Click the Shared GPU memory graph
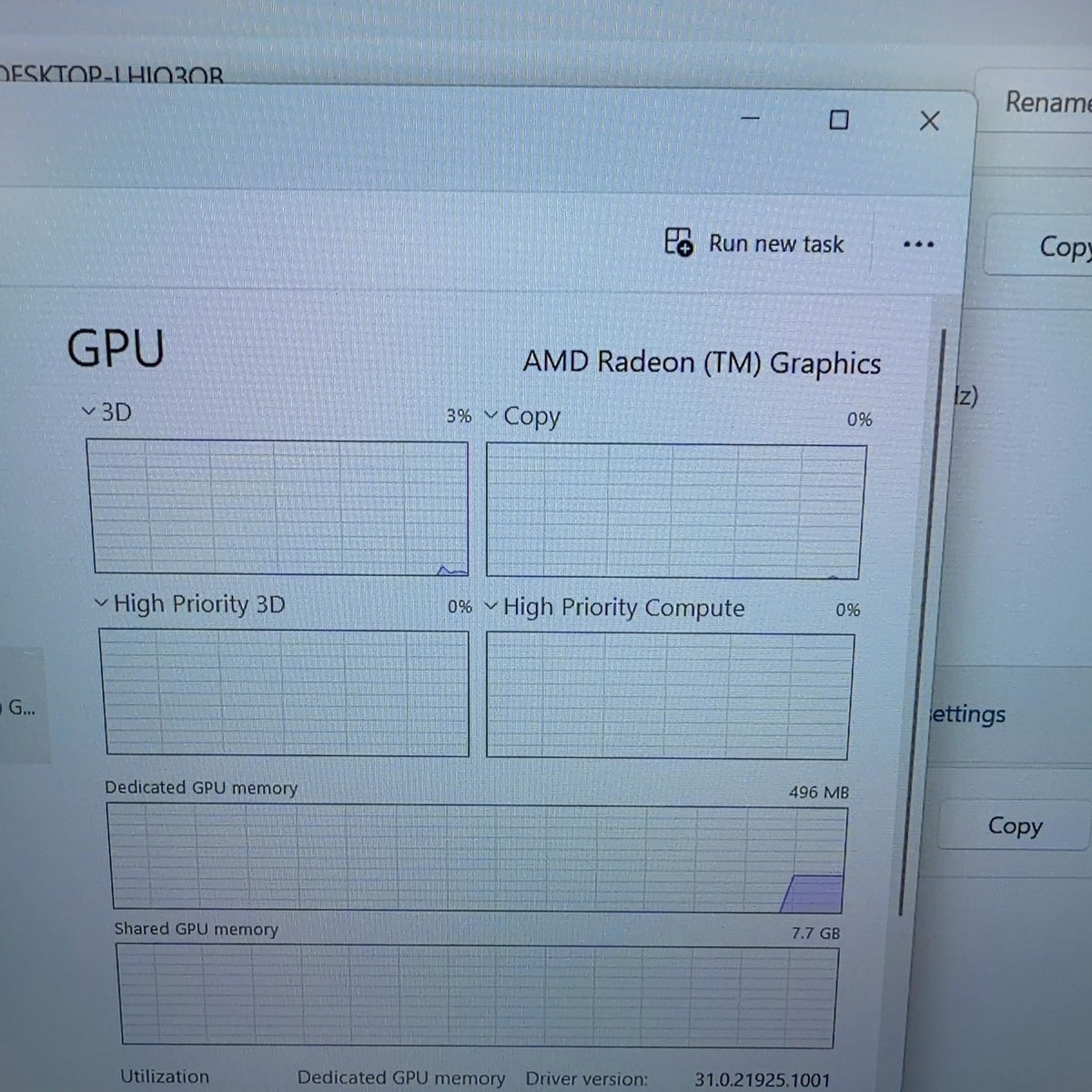 (x=479, y=996)
